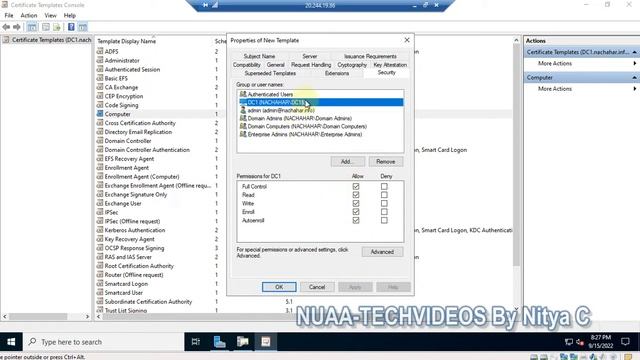
Task: Click the Forward arrow toolbar icon
Action: point(17,27)
